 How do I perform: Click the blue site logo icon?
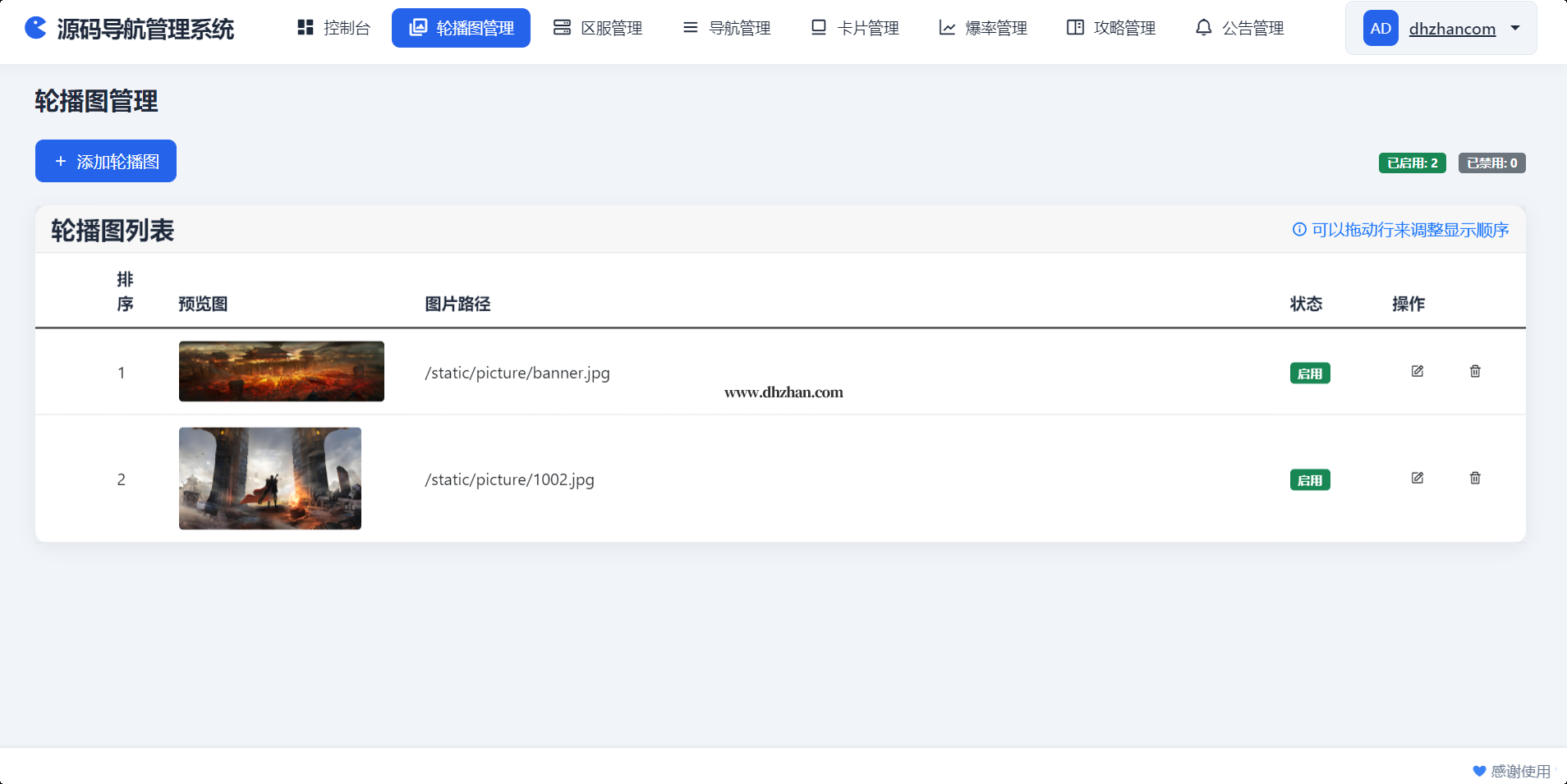point(35,28)
